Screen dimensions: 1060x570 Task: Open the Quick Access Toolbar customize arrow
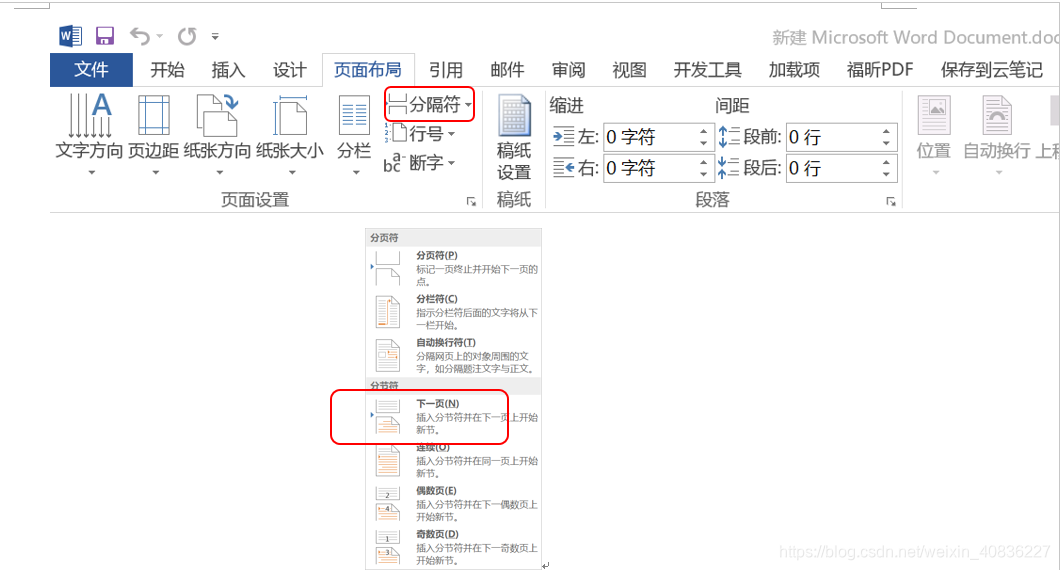click(x=215, y=37)
